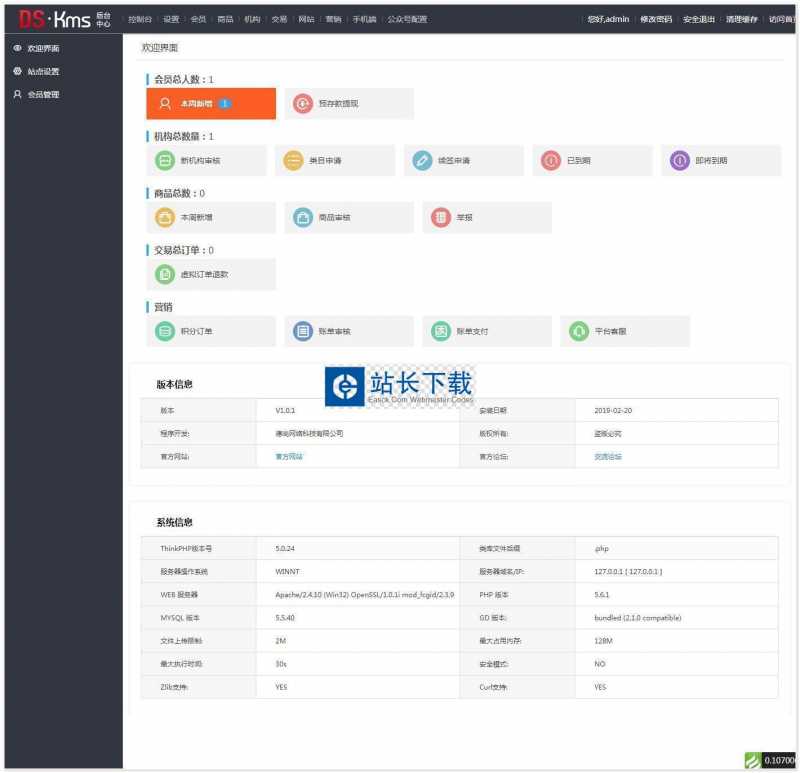The width and height of the screenshot is (800, 773).
Task: Click the green 新机构审核 icon
Action: (x=165, y=160)
